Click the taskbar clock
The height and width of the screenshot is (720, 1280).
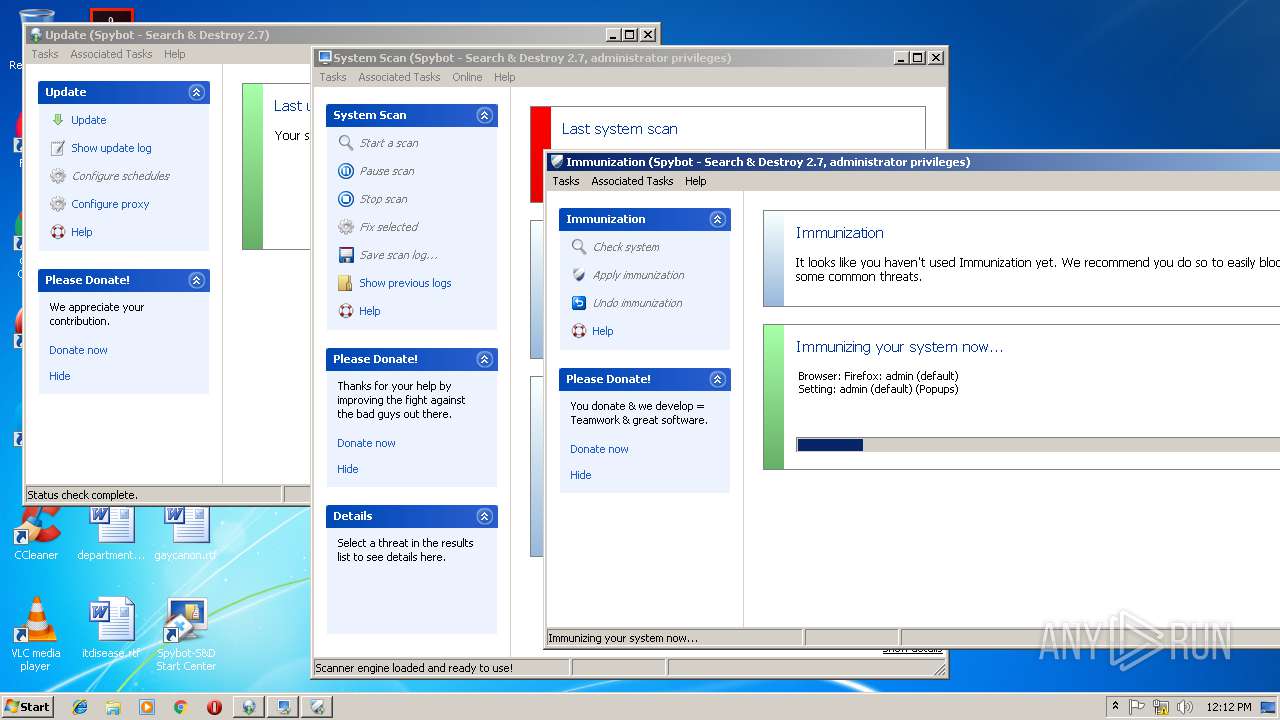point(1229,707)
